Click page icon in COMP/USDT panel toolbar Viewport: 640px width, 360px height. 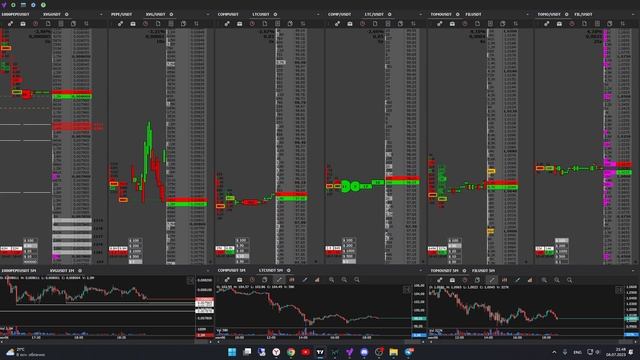tap(375, 24)
